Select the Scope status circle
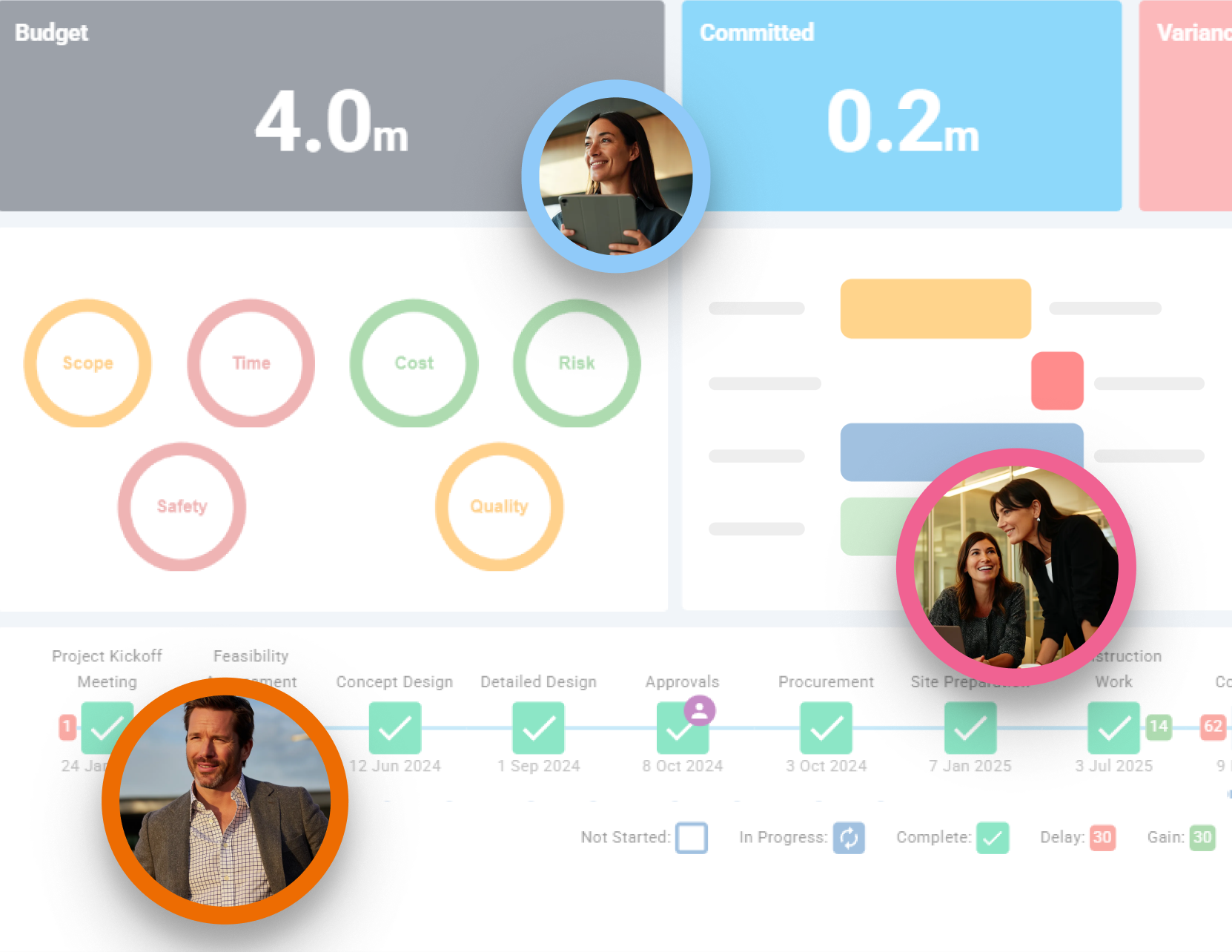The width and height of the screenshot is (1232, 952). 87,363
